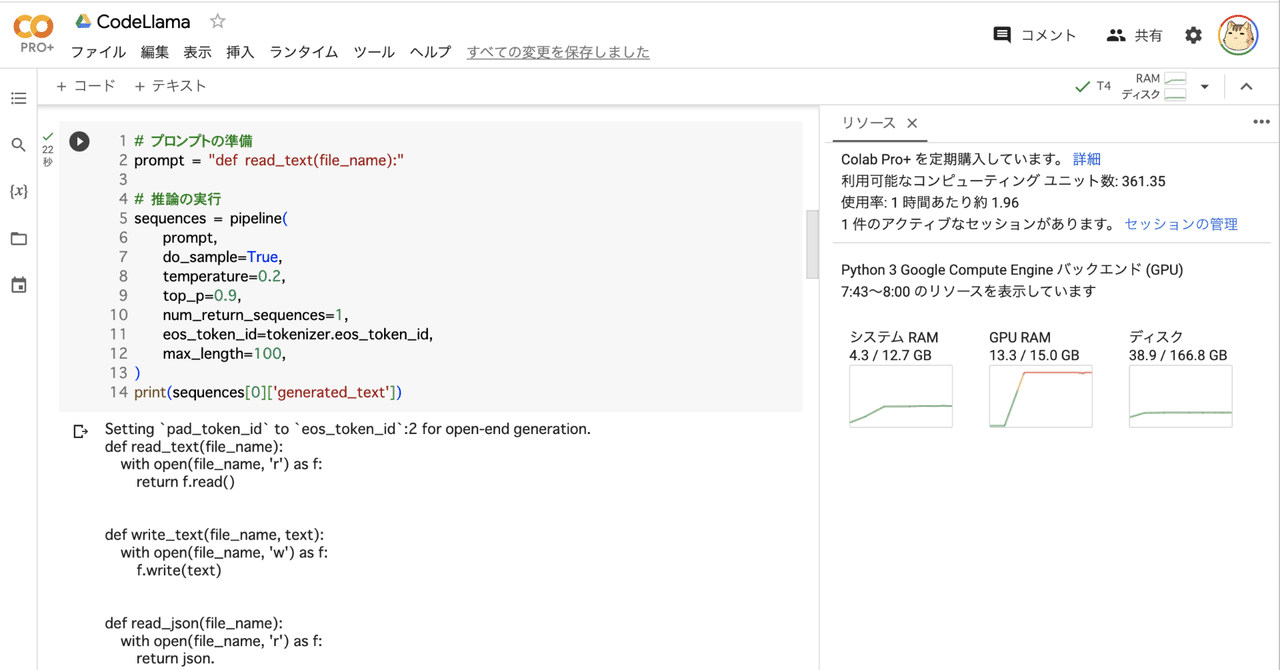Open the table of contents panel
Screen dimensions: 1280x670
18,98
